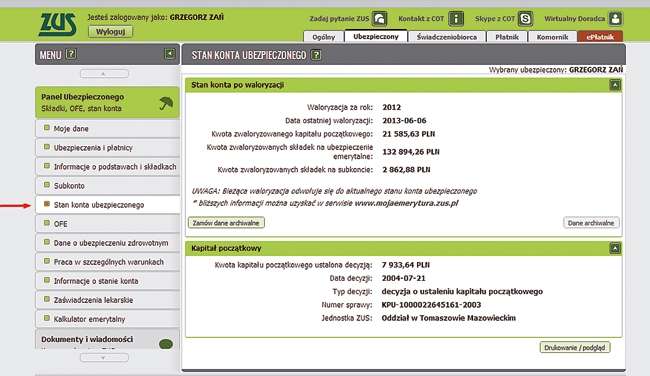Click the date 2013-06-06
650x376 pixels.
[404, 121]
